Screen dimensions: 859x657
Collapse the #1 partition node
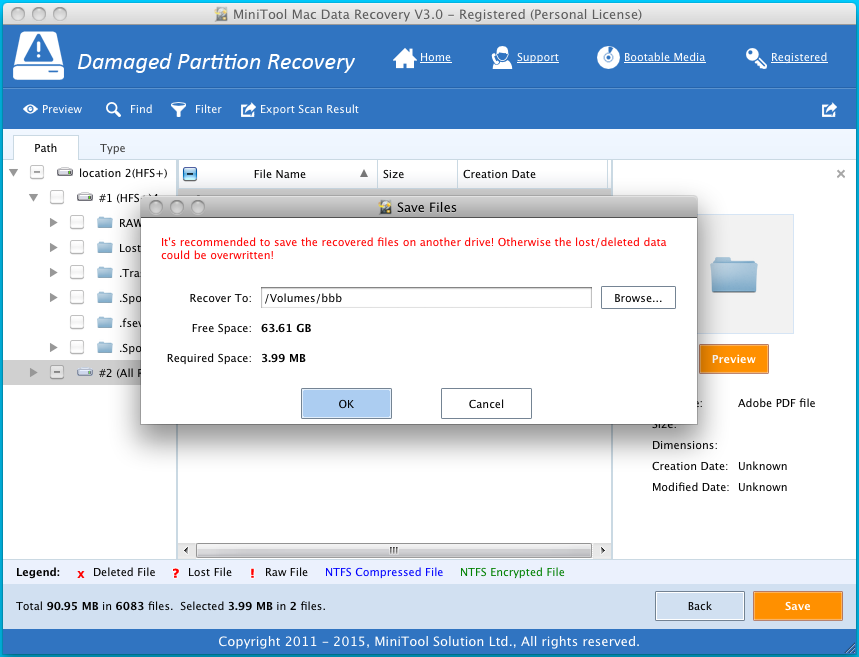[33, 197]
